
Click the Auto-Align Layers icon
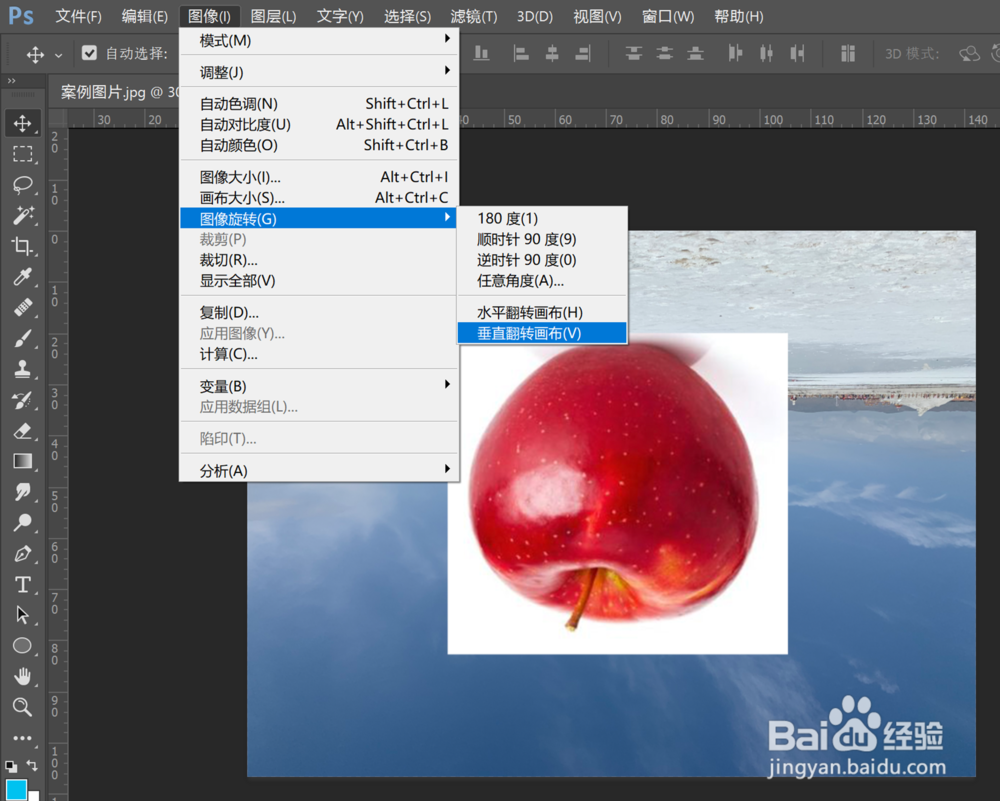coord(848,54)
